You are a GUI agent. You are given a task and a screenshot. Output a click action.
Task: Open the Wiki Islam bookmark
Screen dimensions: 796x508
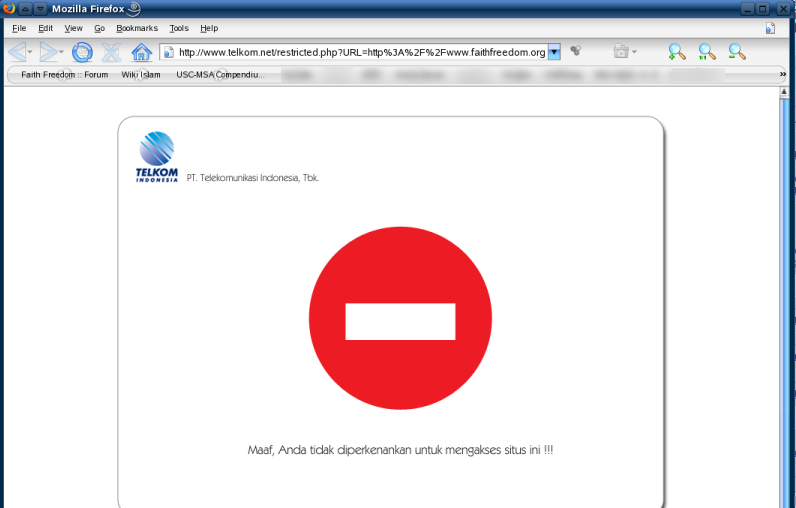coord(141,74)
